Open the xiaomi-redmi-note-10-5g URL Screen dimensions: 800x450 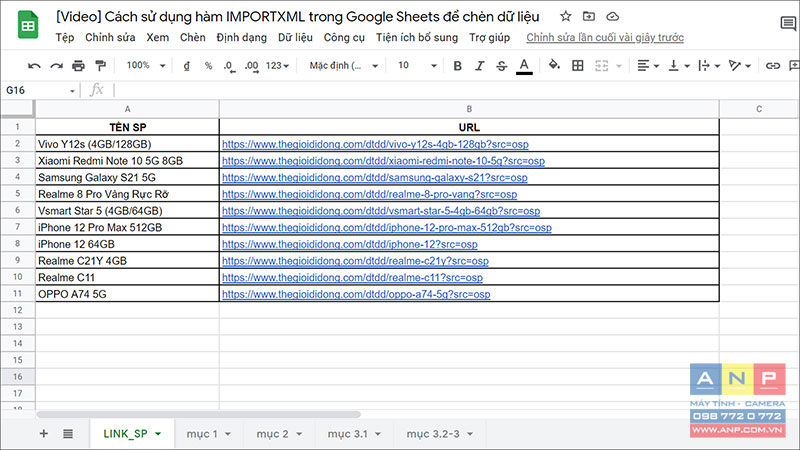pyautogui.click(x=383, y=161)
